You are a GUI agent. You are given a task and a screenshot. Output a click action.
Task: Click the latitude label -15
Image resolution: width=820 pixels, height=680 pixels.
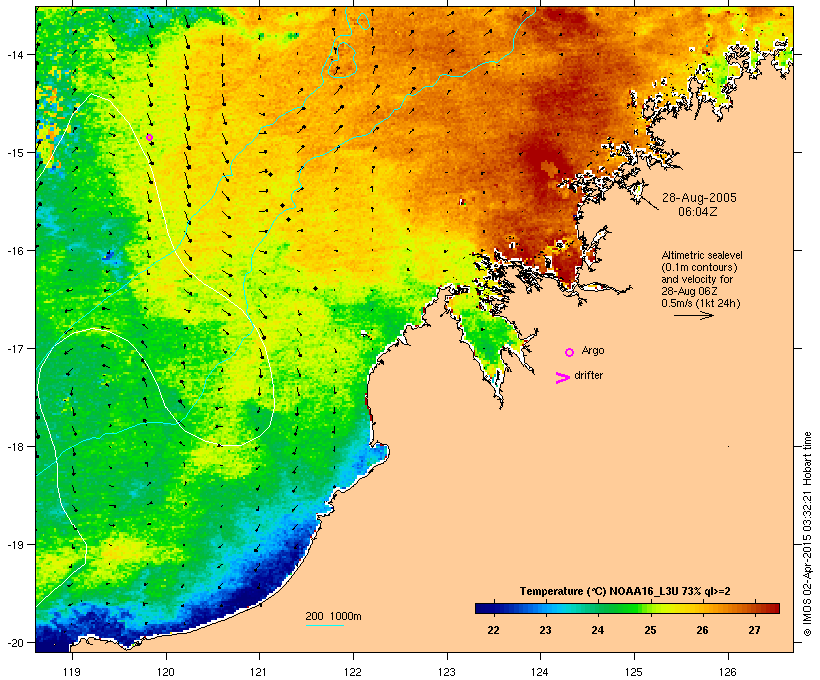[x=15, y=153]
